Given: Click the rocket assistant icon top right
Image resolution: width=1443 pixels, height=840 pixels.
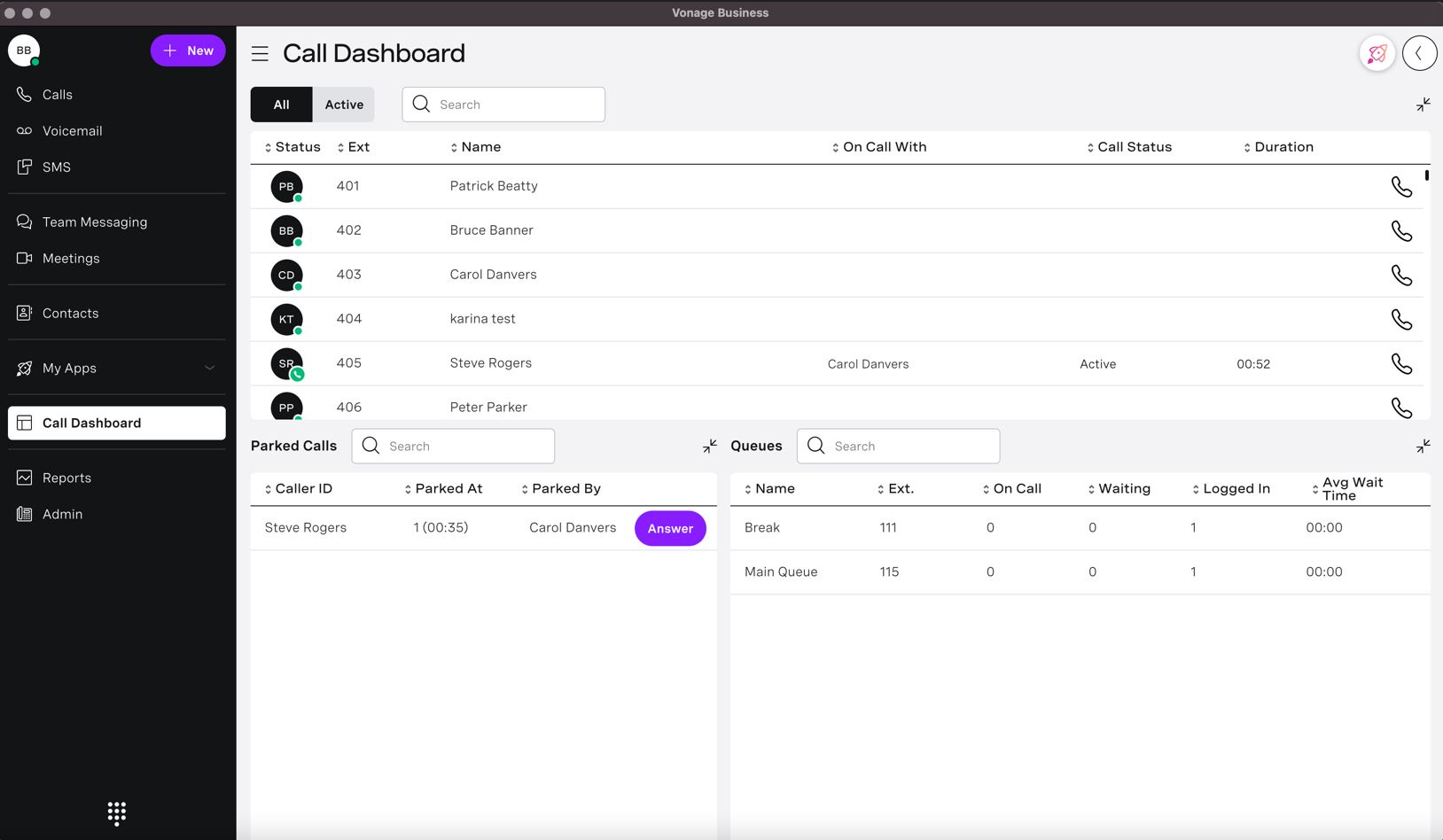Looking at the screenshot, I should (1377, 53).
